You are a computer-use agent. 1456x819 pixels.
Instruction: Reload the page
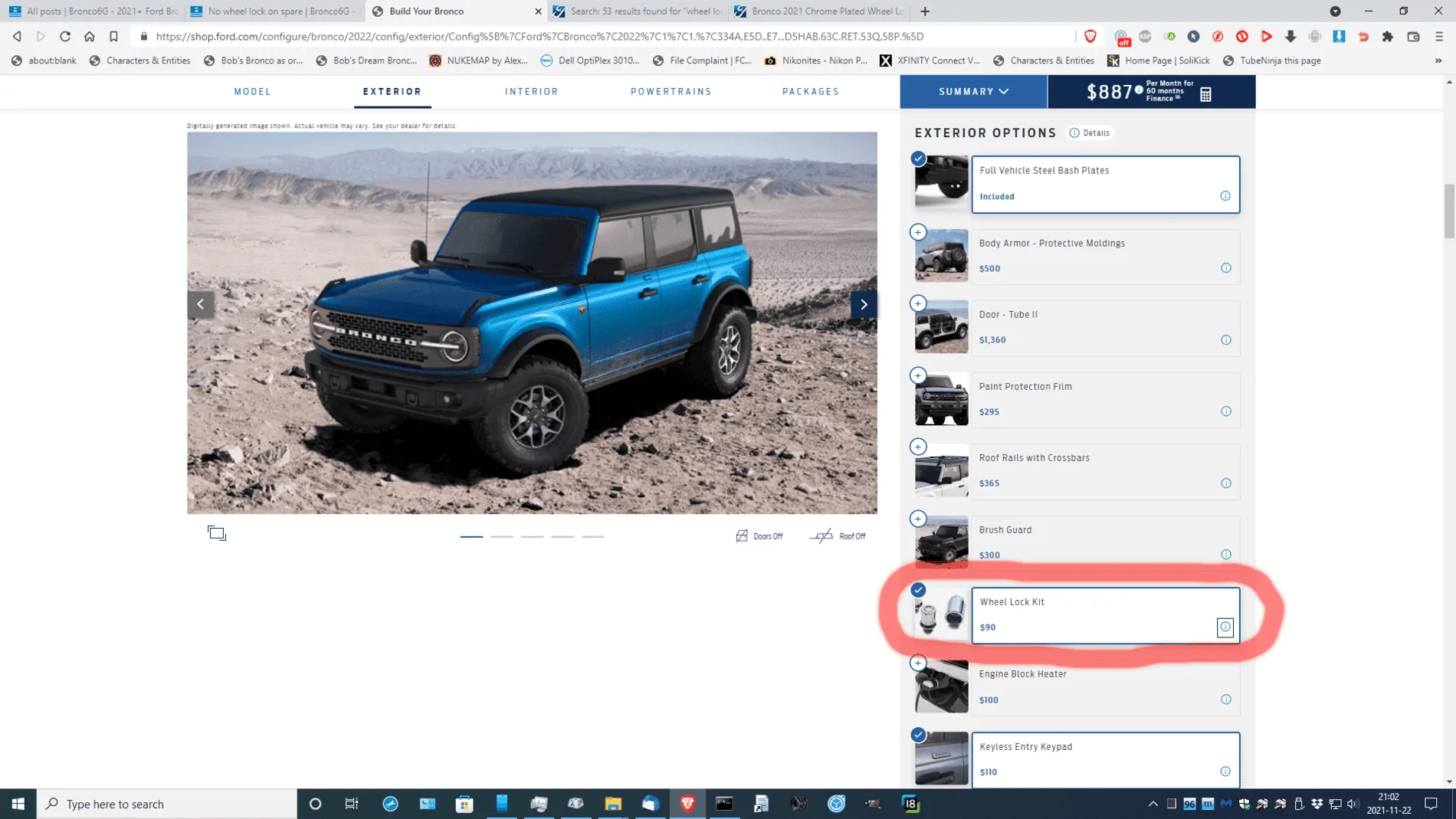(x=65, y=36)
